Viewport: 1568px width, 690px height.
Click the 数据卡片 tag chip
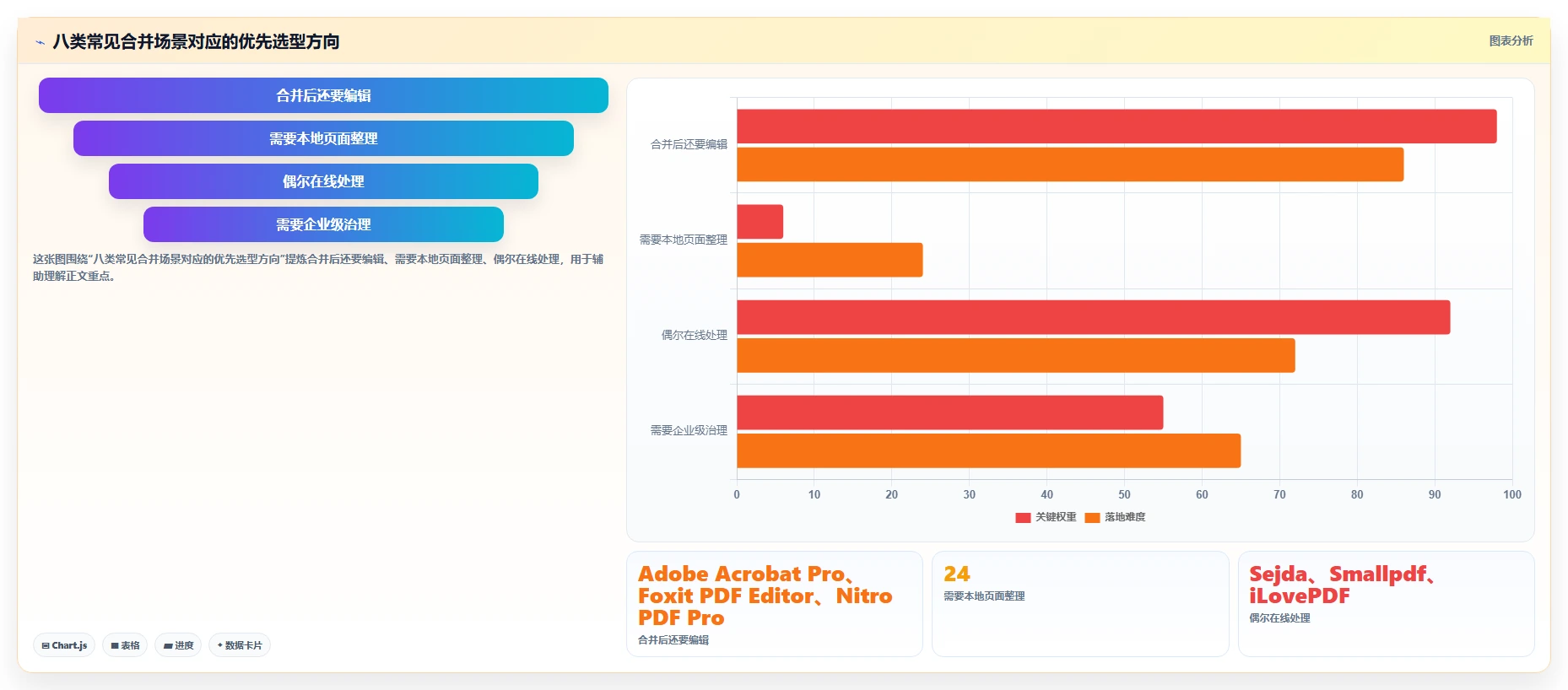pyautogui.click(x=240, y=645)
